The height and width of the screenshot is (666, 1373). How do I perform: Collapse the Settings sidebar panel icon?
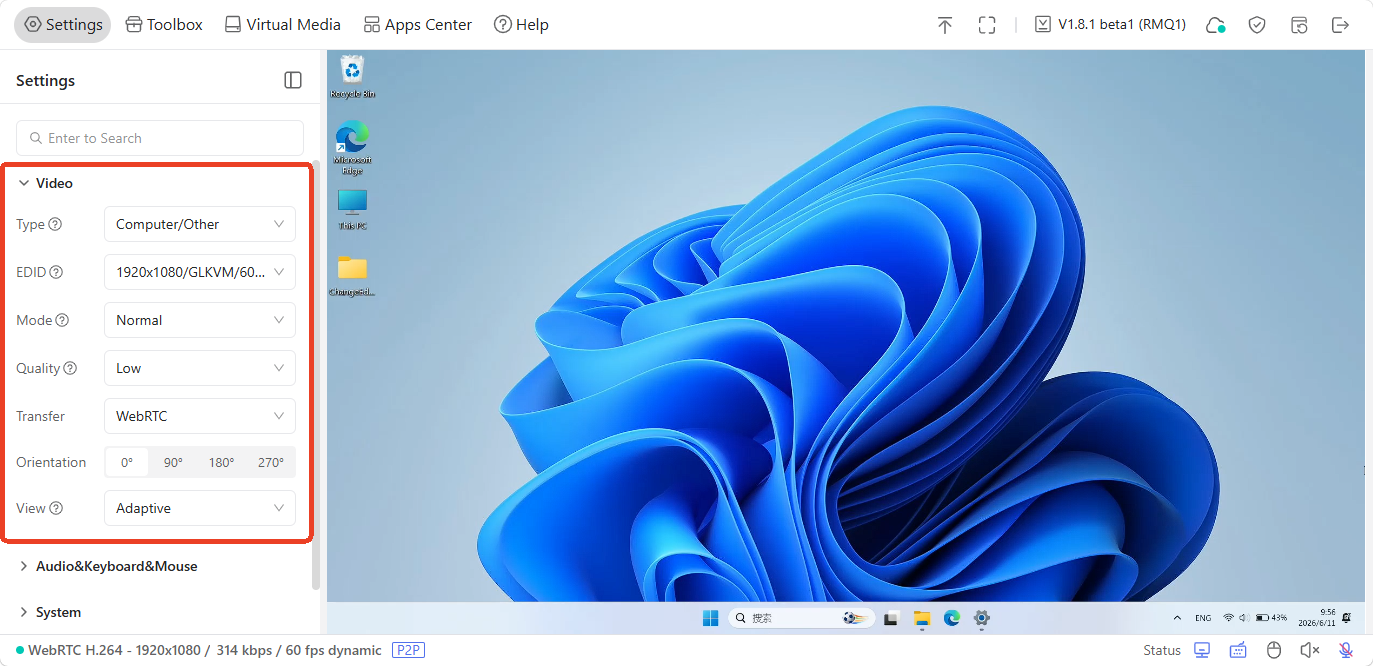[x=293, y=80]
